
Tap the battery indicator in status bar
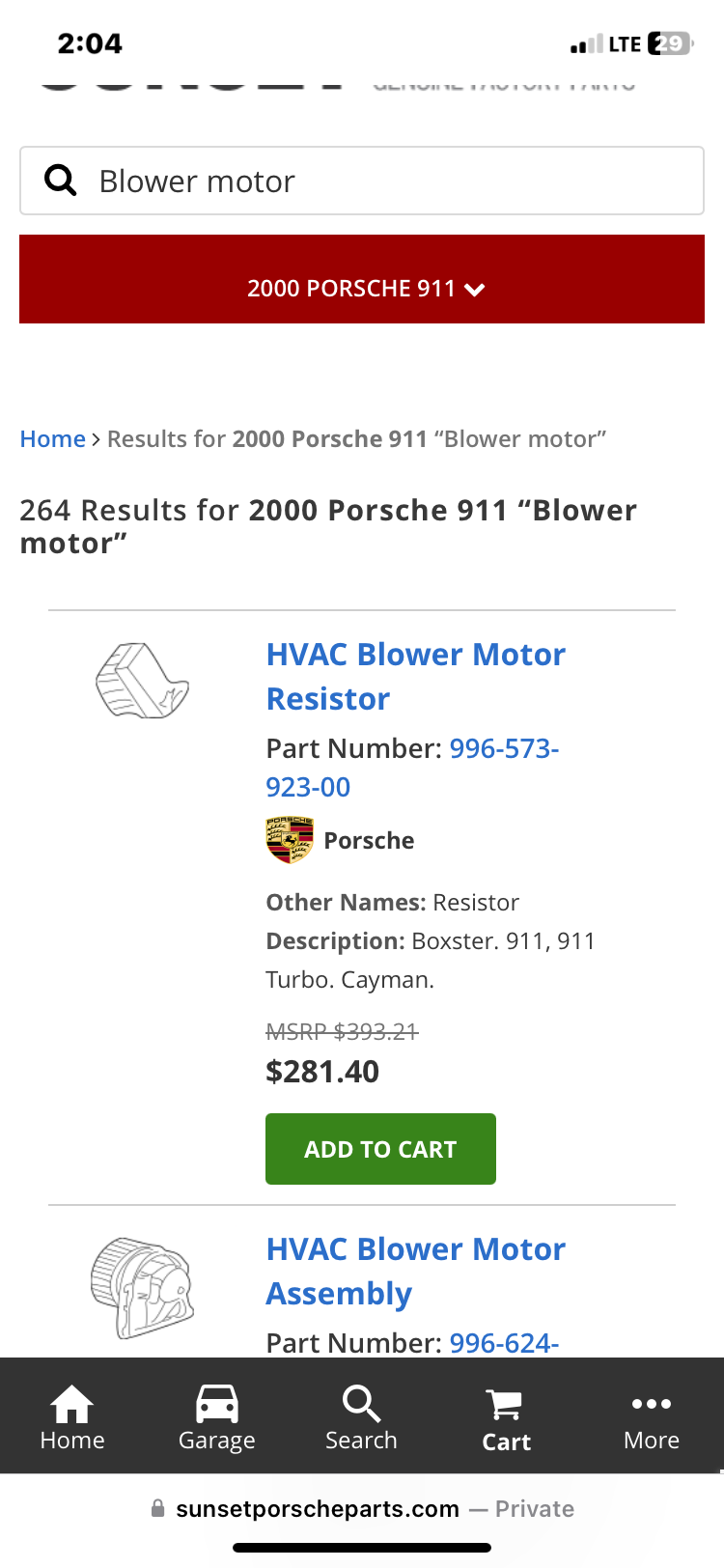[x=670, y=43]
